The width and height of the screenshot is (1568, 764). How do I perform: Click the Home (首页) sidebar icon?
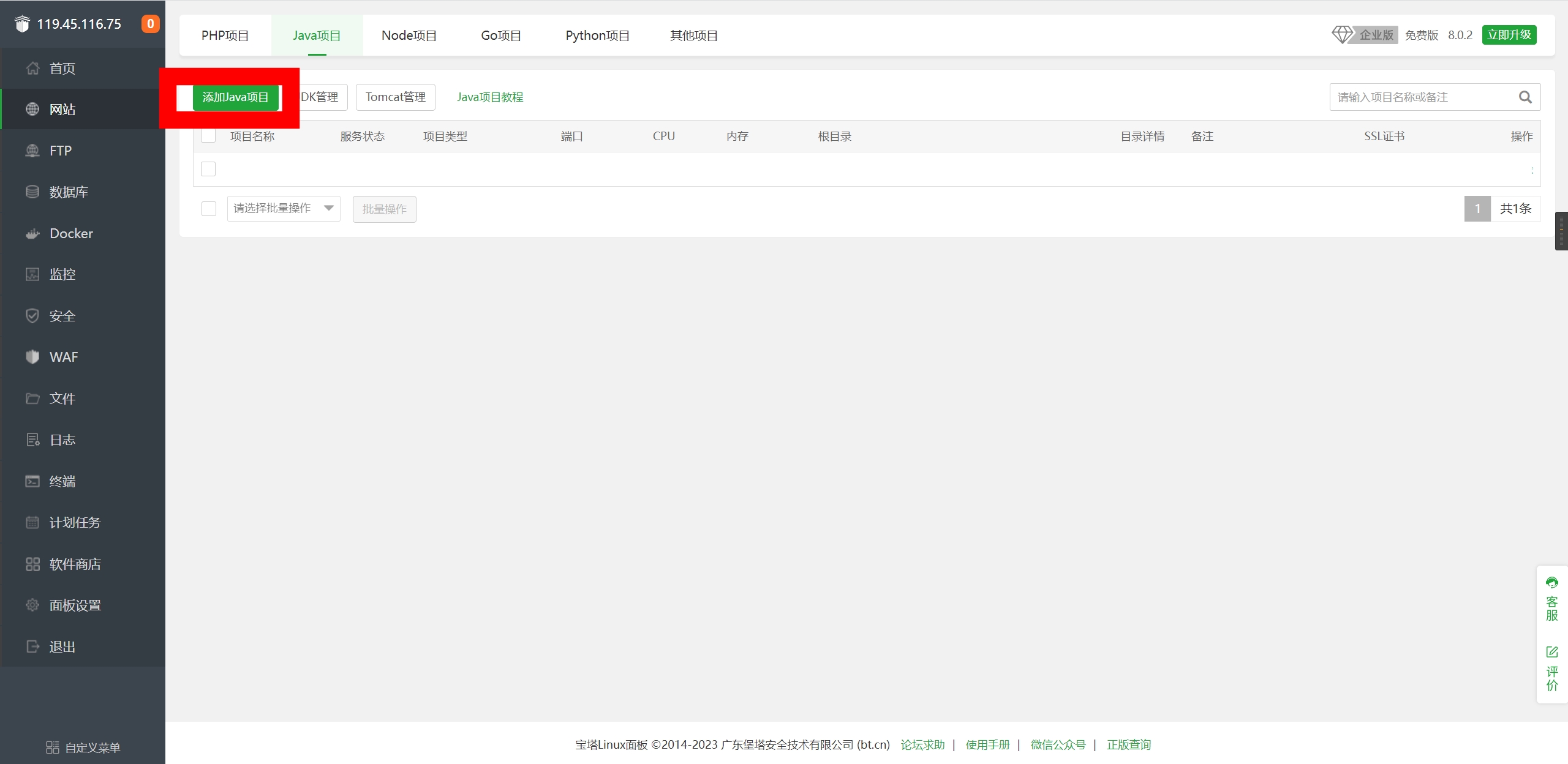point(32,69)
